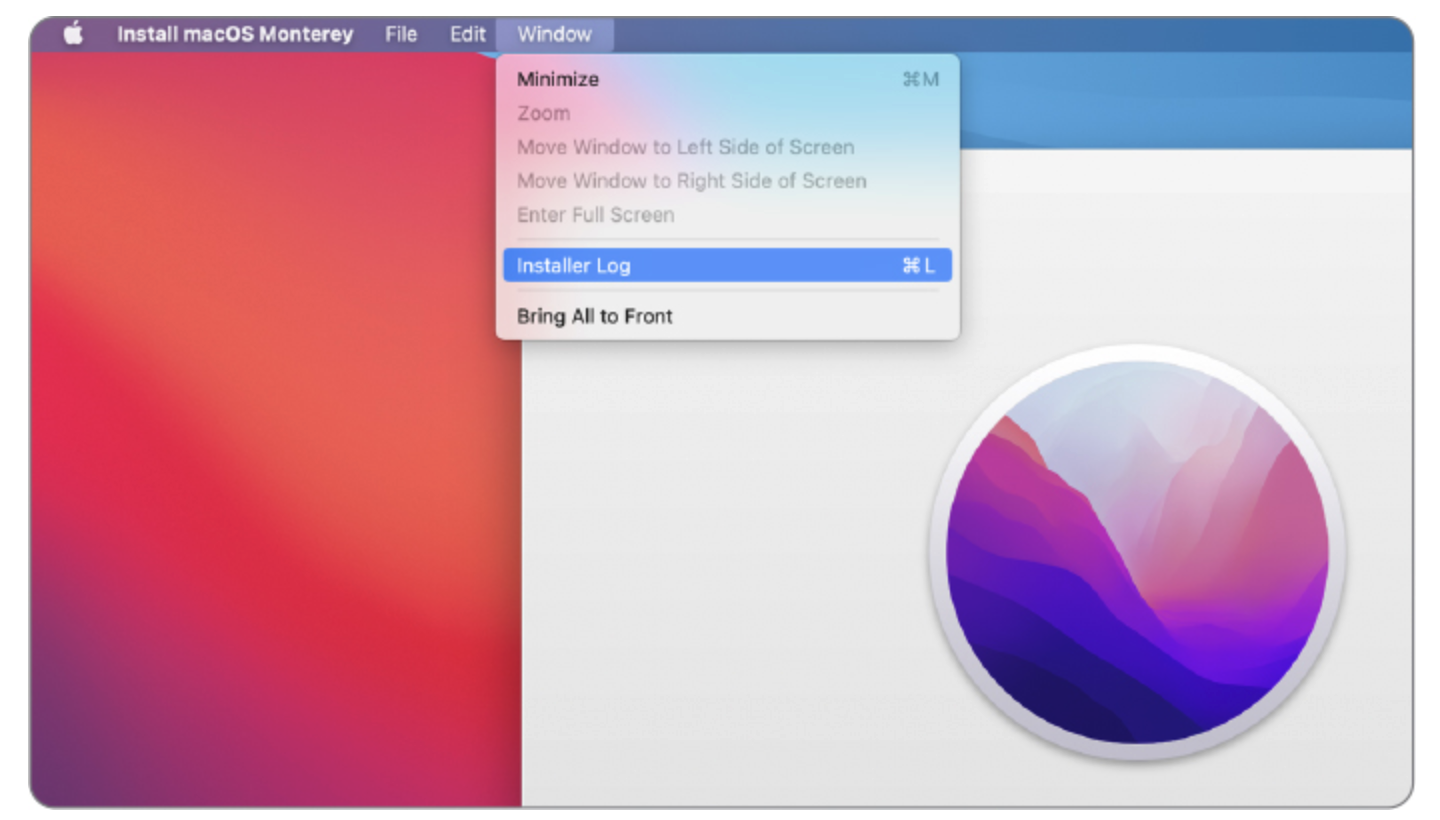
Task: Choose Move Window to Right Side of Screen
Action: click(727, 181)
